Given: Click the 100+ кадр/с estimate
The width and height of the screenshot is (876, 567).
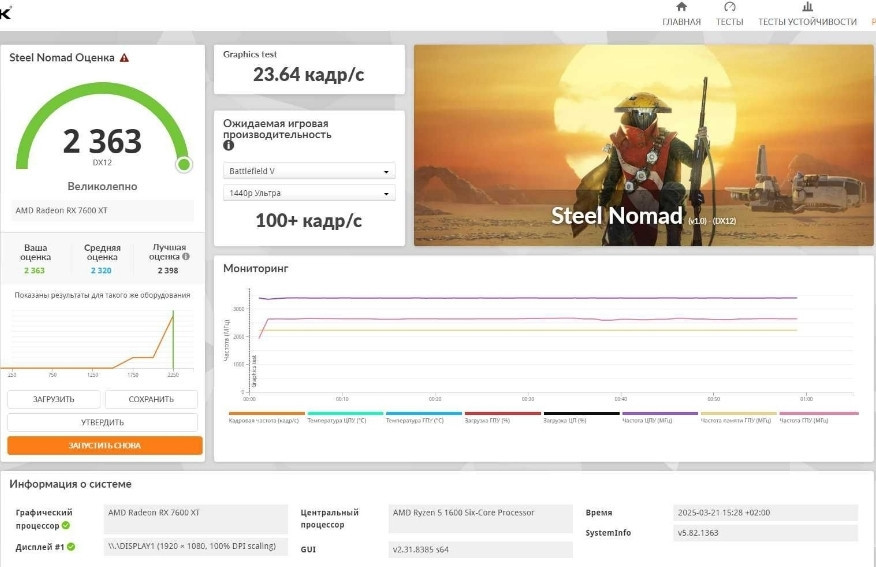Looking at the screenshot, I should pyautogui.click(x=309, y=221).
